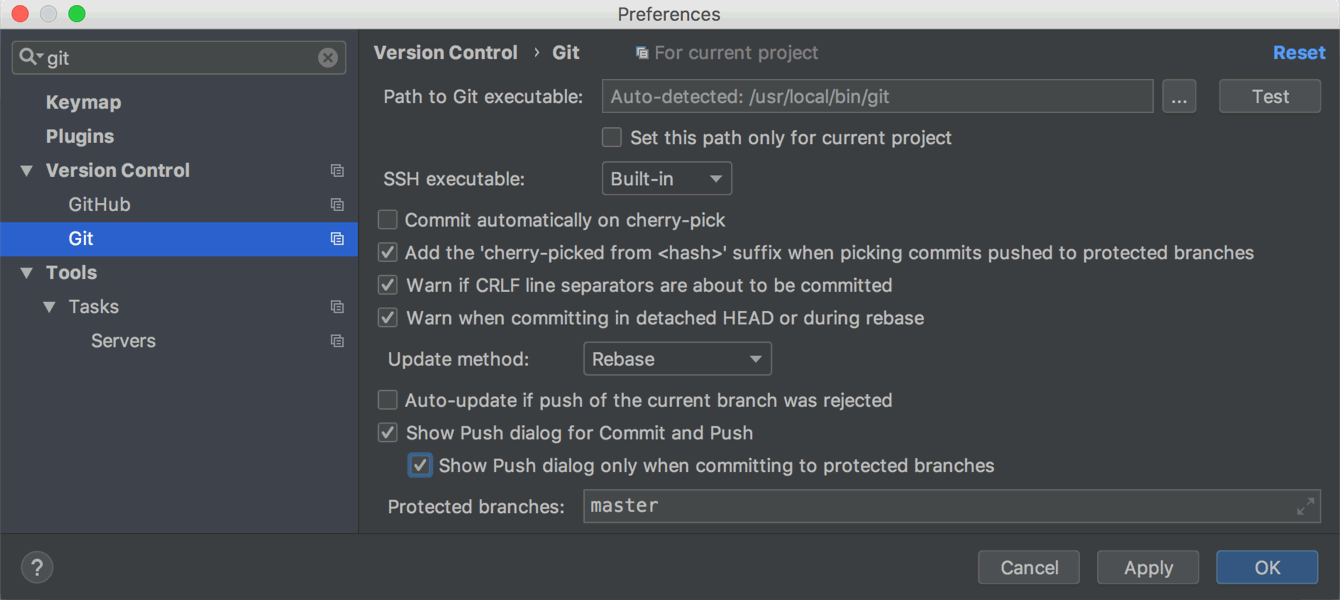Click project-level icon on Git row
The width and height of the screenshot is (1340, 600).
337,239
